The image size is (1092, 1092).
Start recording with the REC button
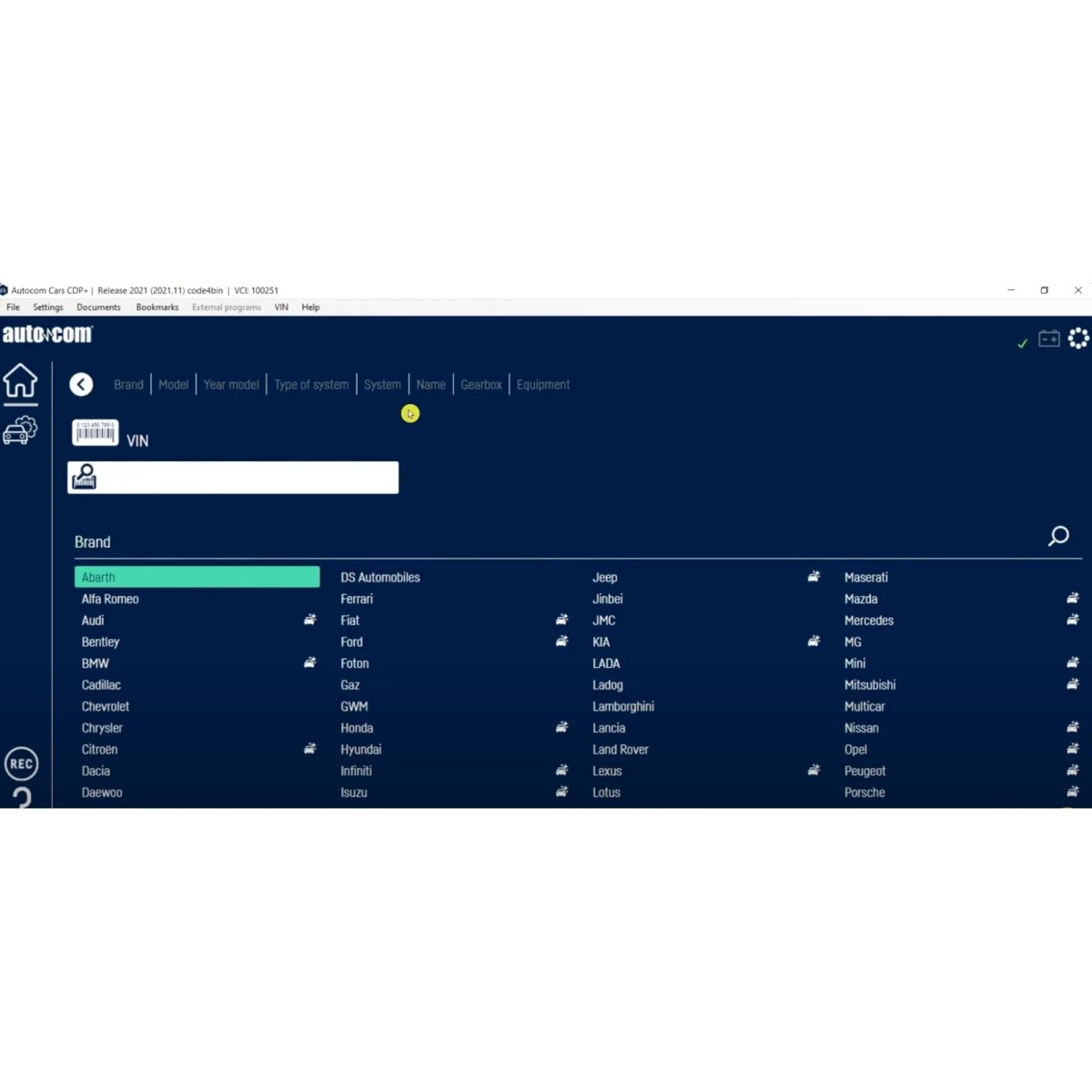pyautogui.click(x=21, y=763)
